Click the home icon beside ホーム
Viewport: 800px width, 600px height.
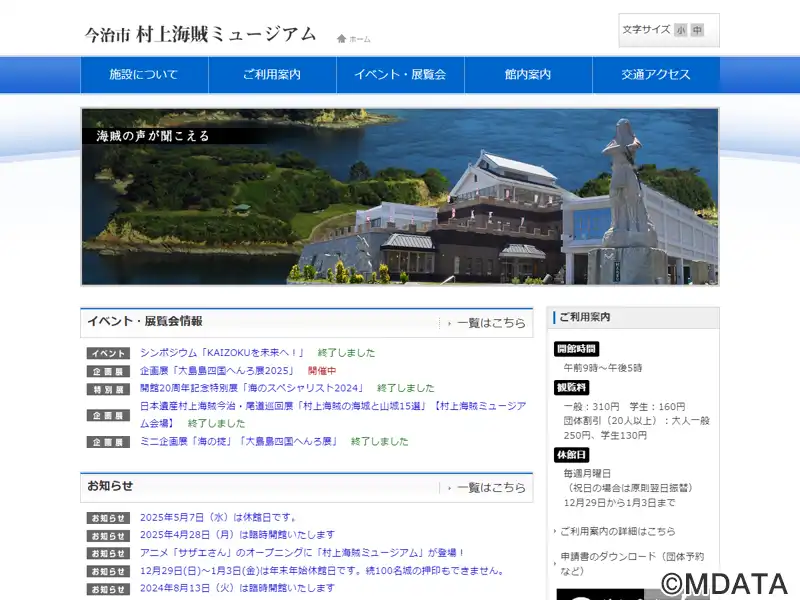341,39
